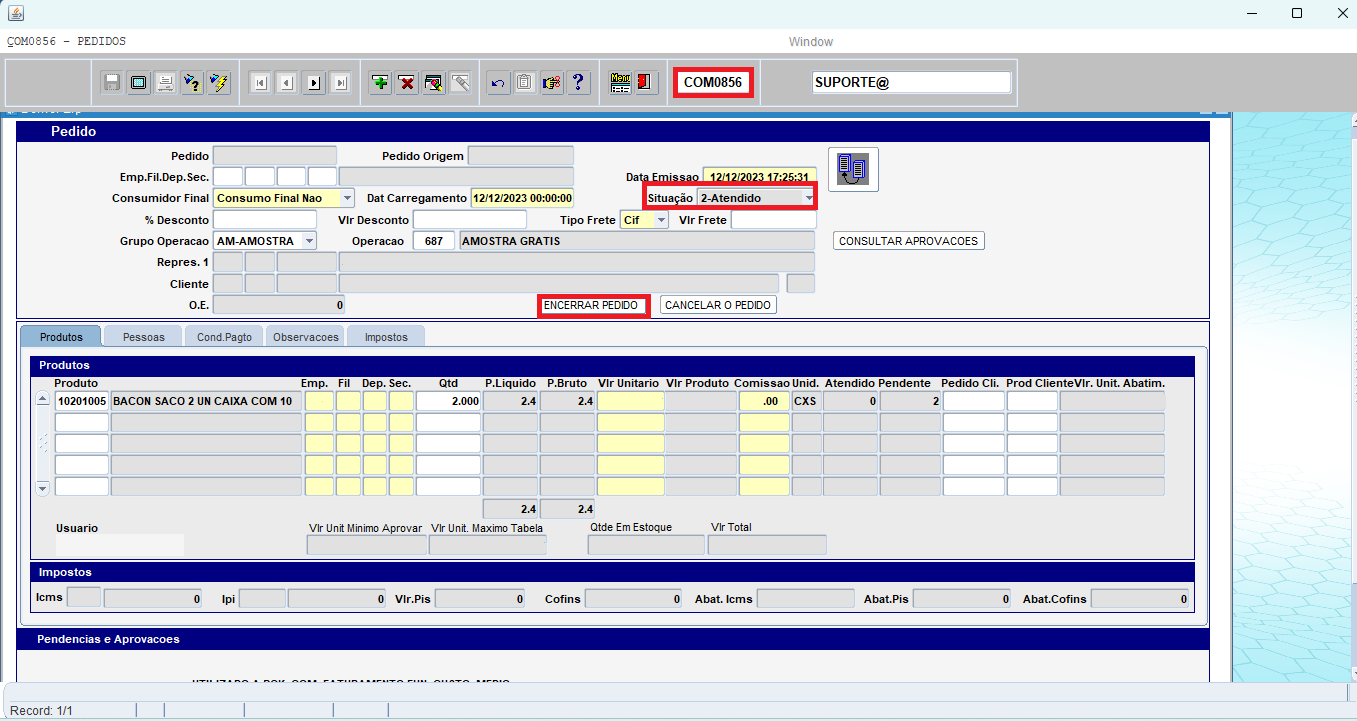Click the Vlr Unit Minimo Aprovar field
The image size is (1357, 721).
click(x=366, y=545)
